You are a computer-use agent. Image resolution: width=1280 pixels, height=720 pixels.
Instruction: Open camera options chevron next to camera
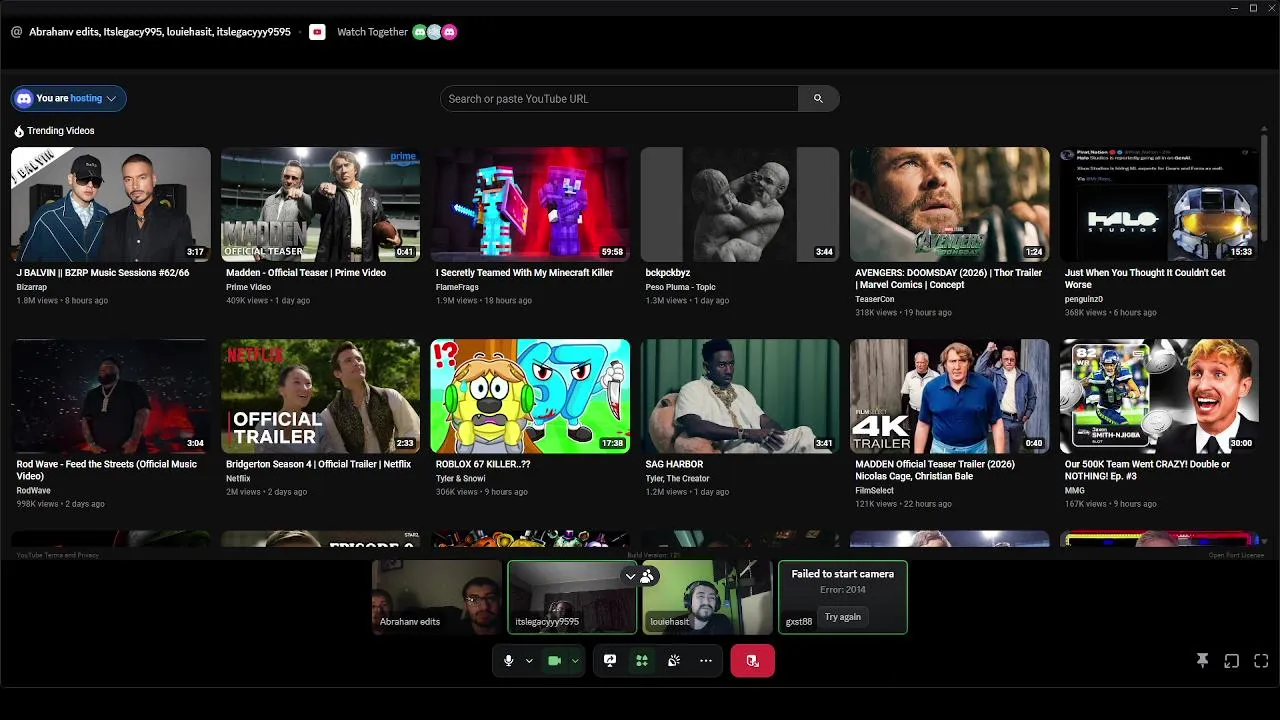click(575, 661)
